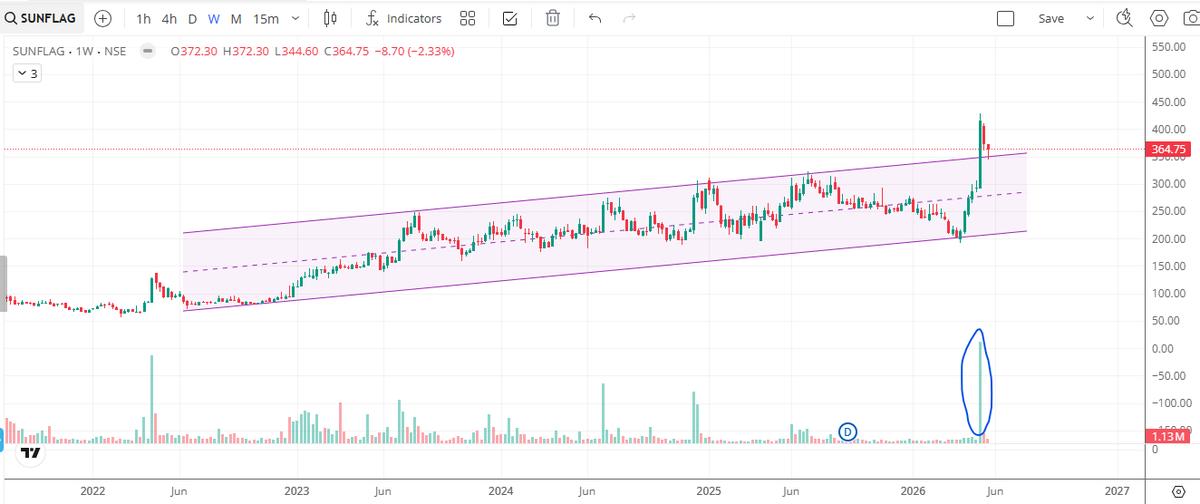Click the 200.00 price axis label
Image resolution: width=1200 pixels, height=504 pixels.
click(1169, 239)
